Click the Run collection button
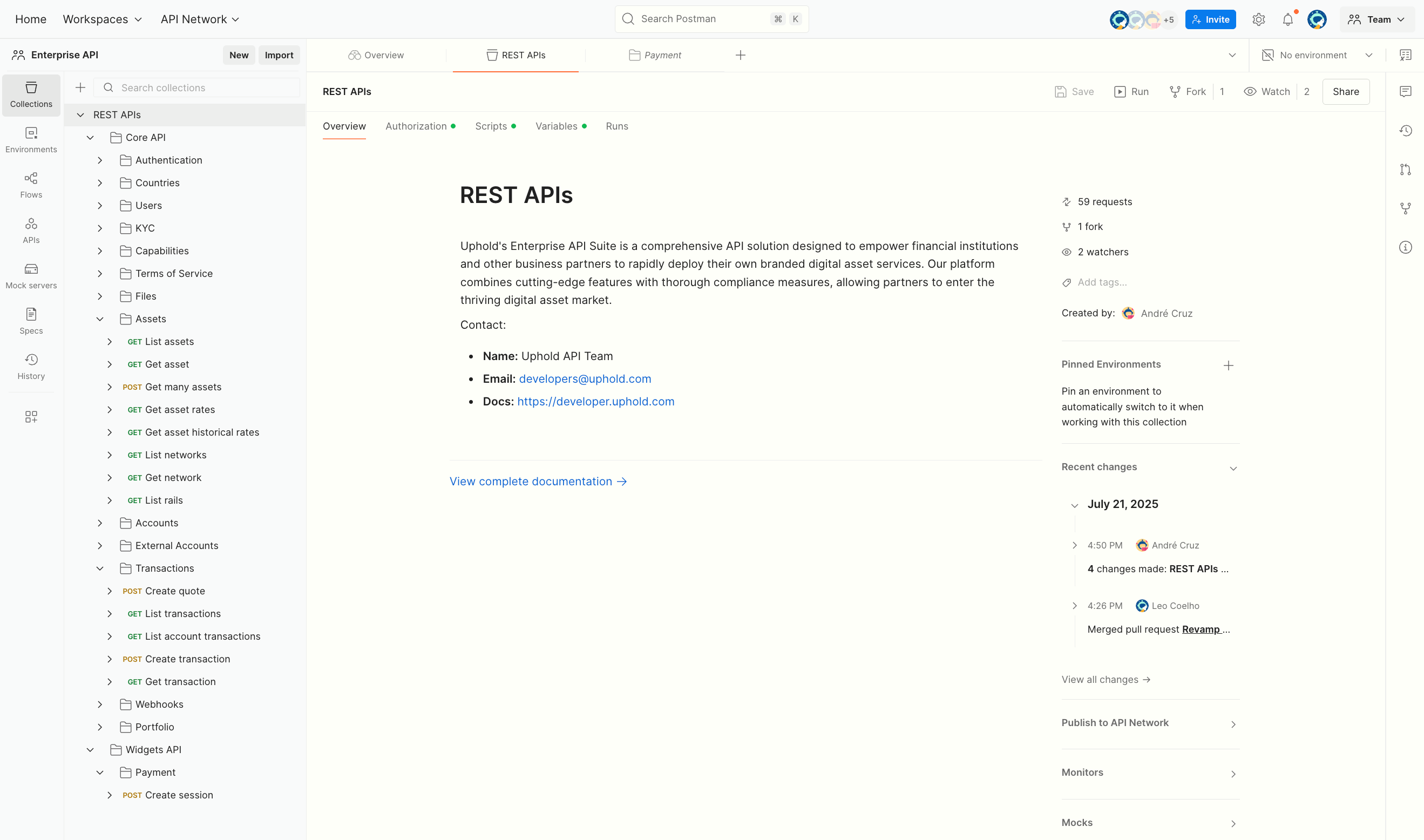Screen dimensions: 1424x840 coord(1131,92)
